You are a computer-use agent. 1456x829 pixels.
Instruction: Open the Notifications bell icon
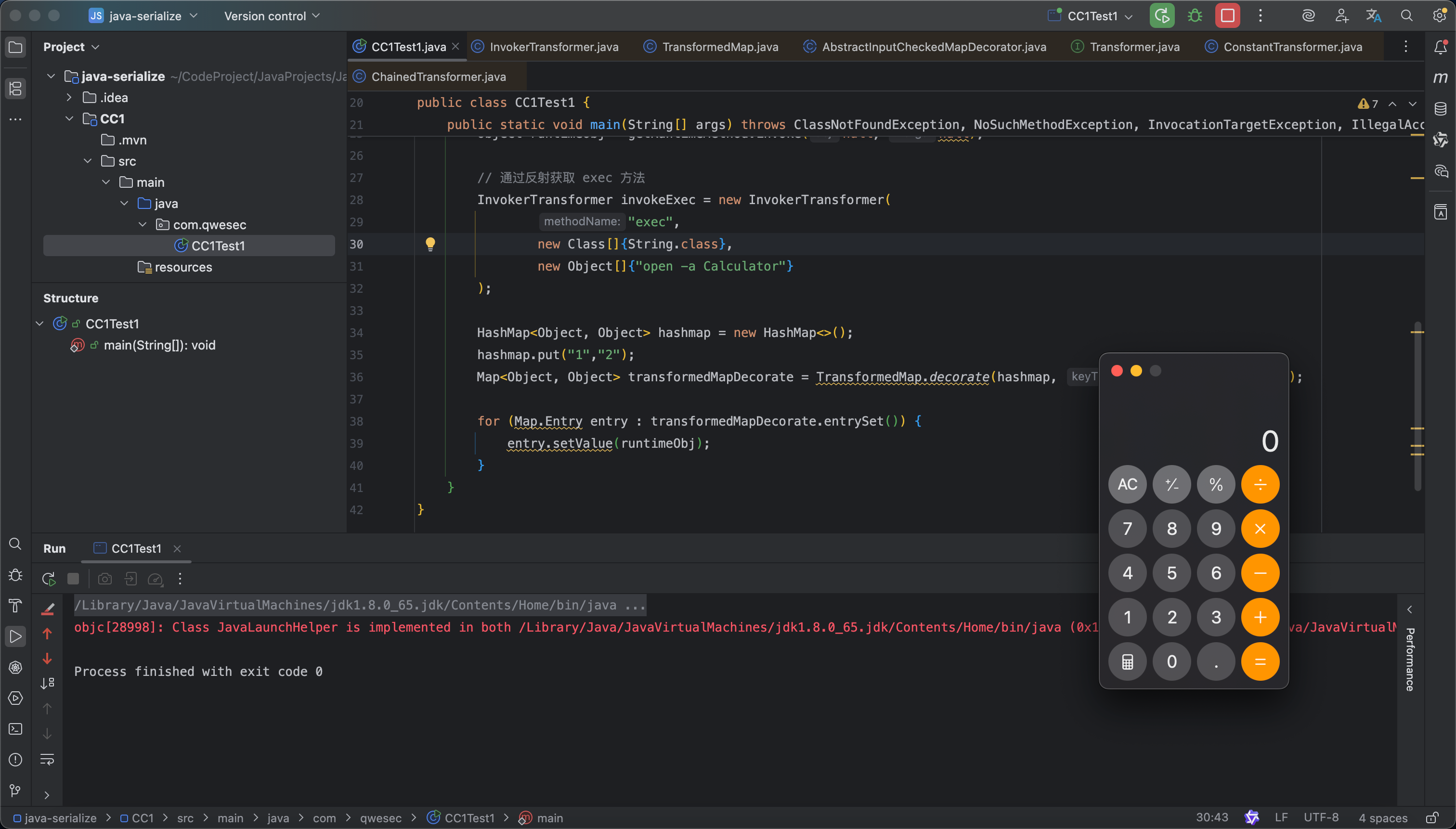1440,47
